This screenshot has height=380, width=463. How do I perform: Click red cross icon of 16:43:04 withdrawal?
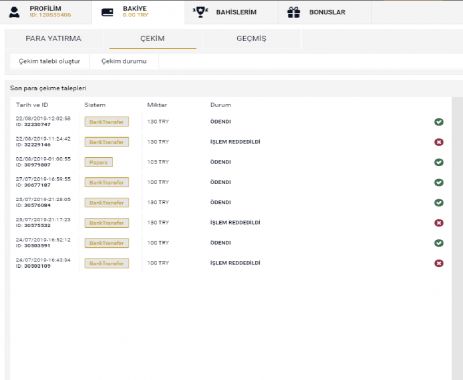(x=439, y=263)
